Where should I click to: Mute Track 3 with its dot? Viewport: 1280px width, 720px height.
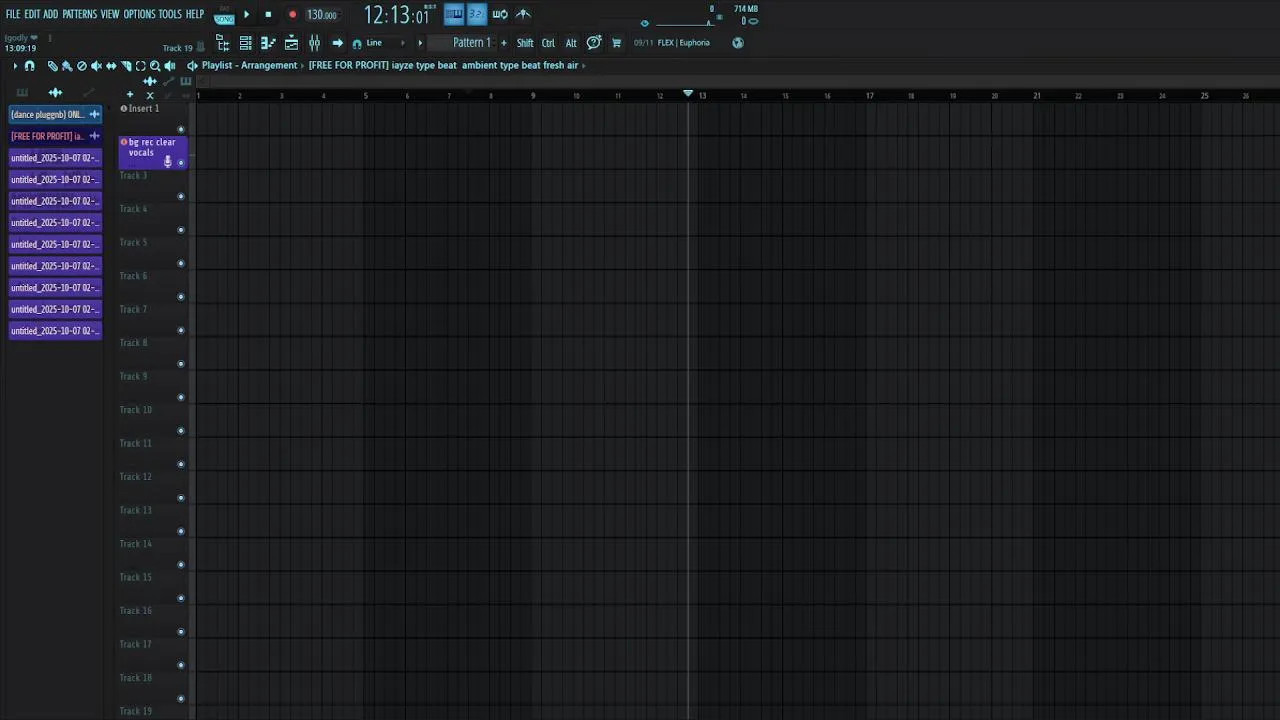181,196
